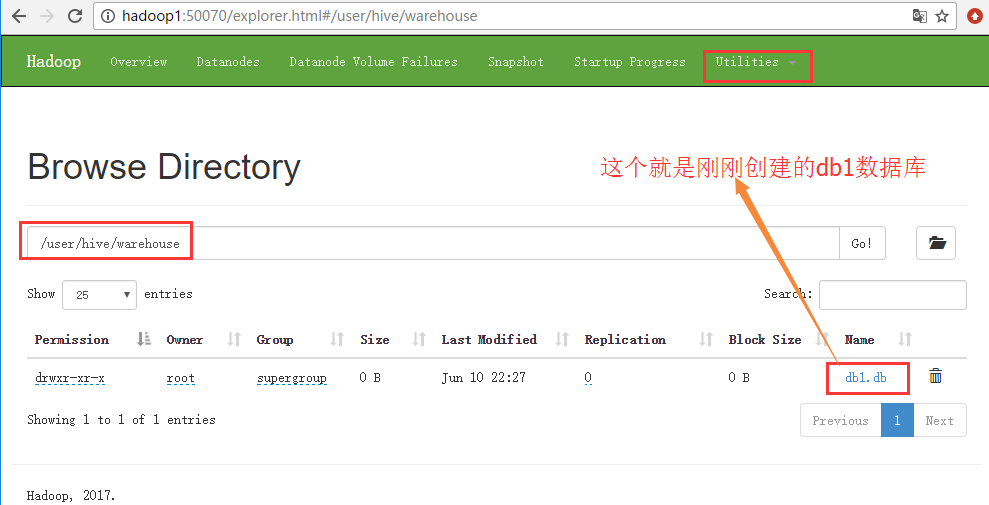Reload the page with refresh icon

75,16
